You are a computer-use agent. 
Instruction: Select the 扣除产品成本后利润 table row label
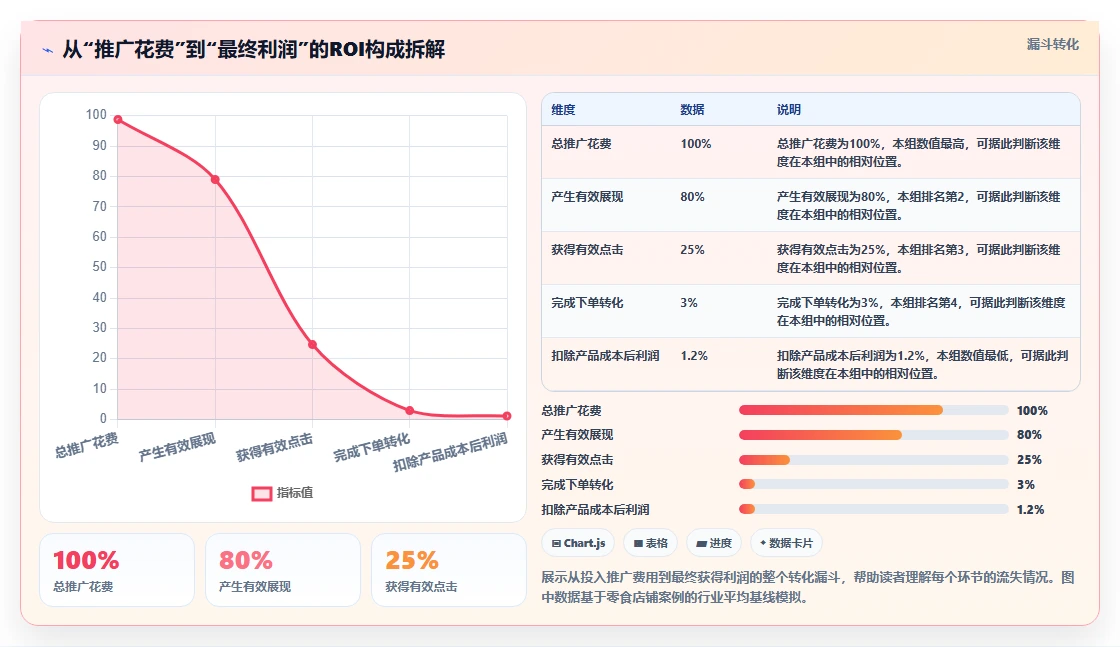[x=605, y=356]
